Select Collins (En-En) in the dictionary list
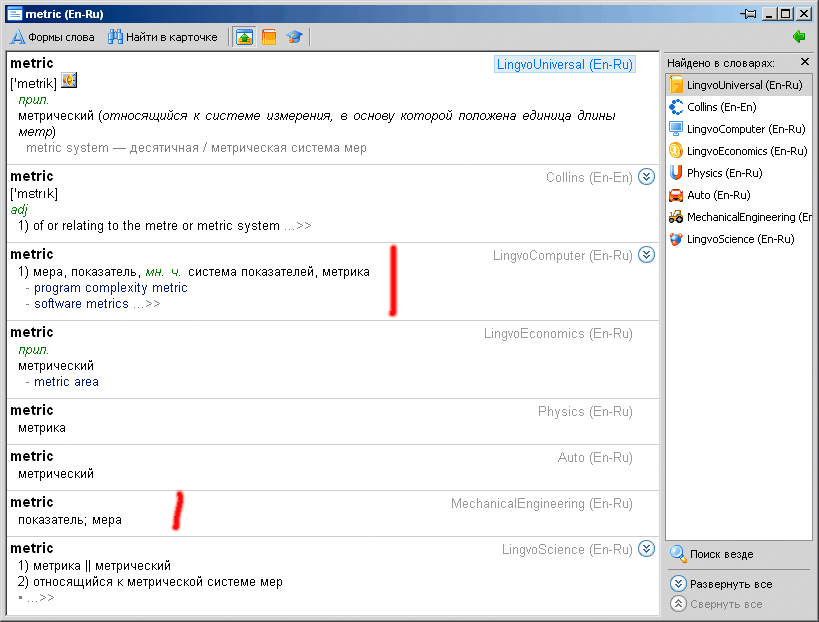This screenshot has height=622, width=819. [739, 107]
